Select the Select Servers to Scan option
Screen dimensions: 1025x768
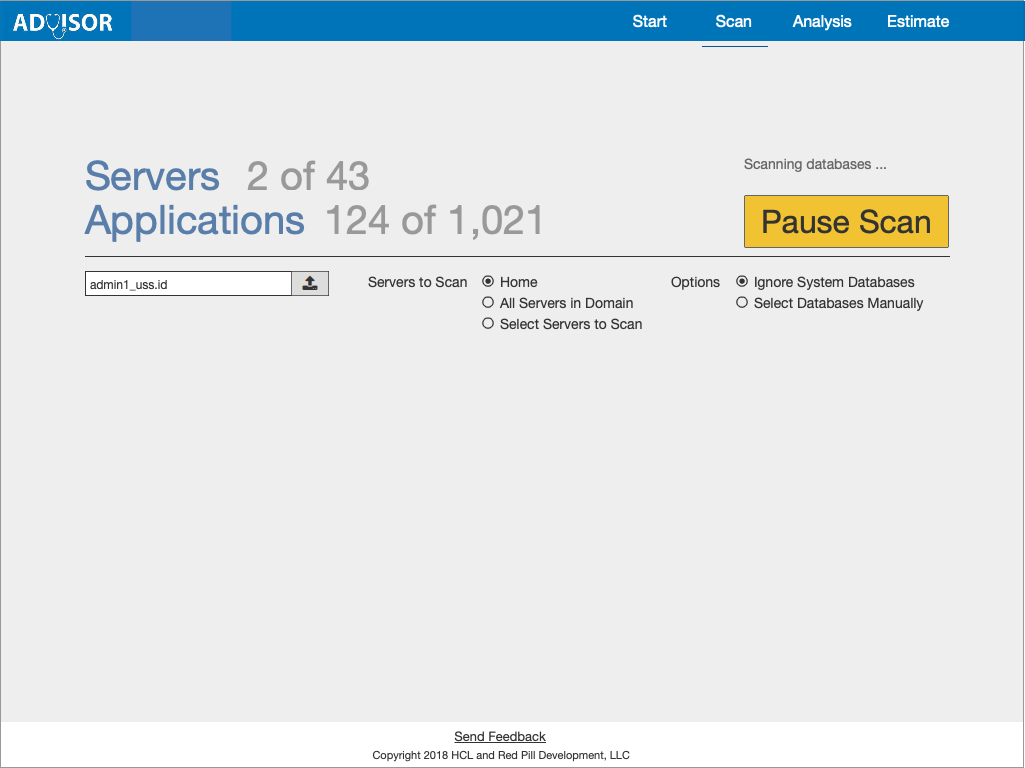coord(489,324)
